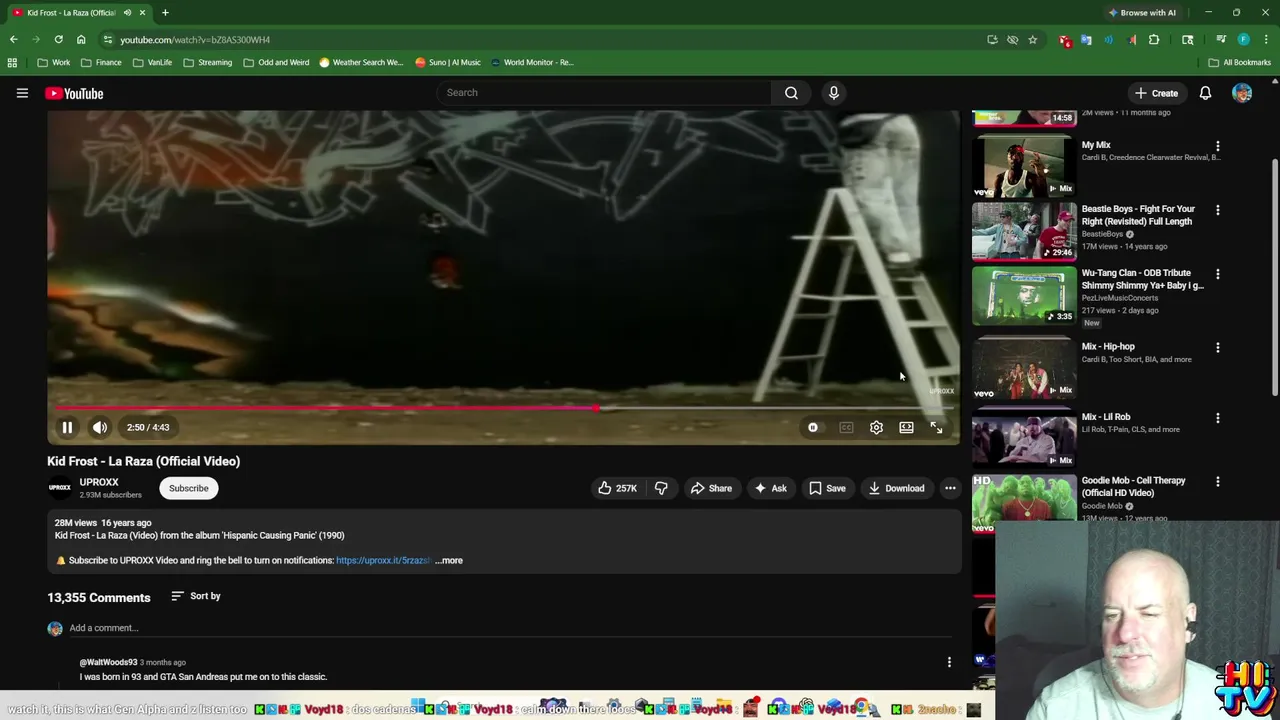Click the Ask AI button
1280x720 pixels.
pos(770,488)
